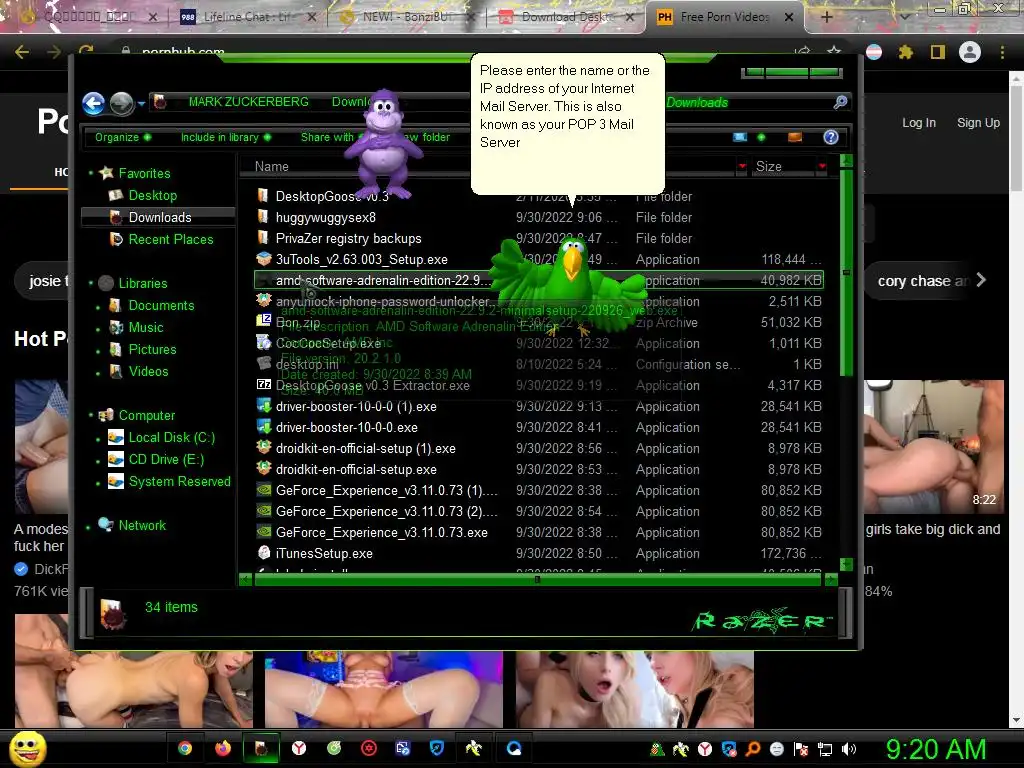Collapse the Libraries group

[91, 283]
